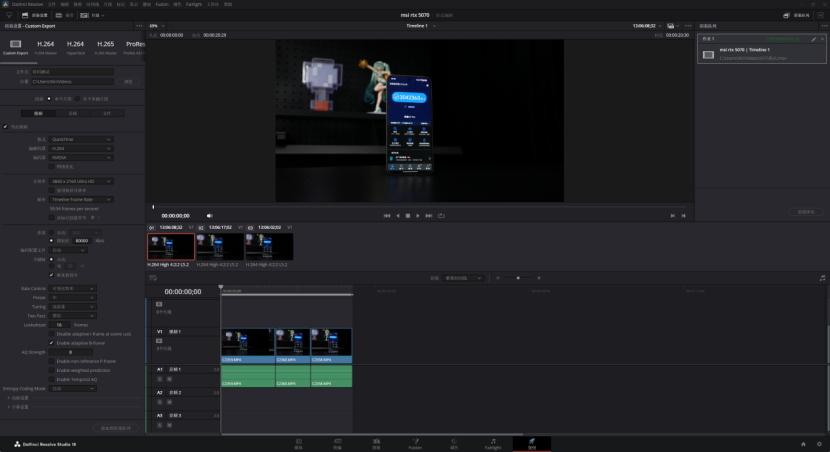Open the QuickTime format dropdown
This screenshot has width=830, height=452.
(81, 139)
